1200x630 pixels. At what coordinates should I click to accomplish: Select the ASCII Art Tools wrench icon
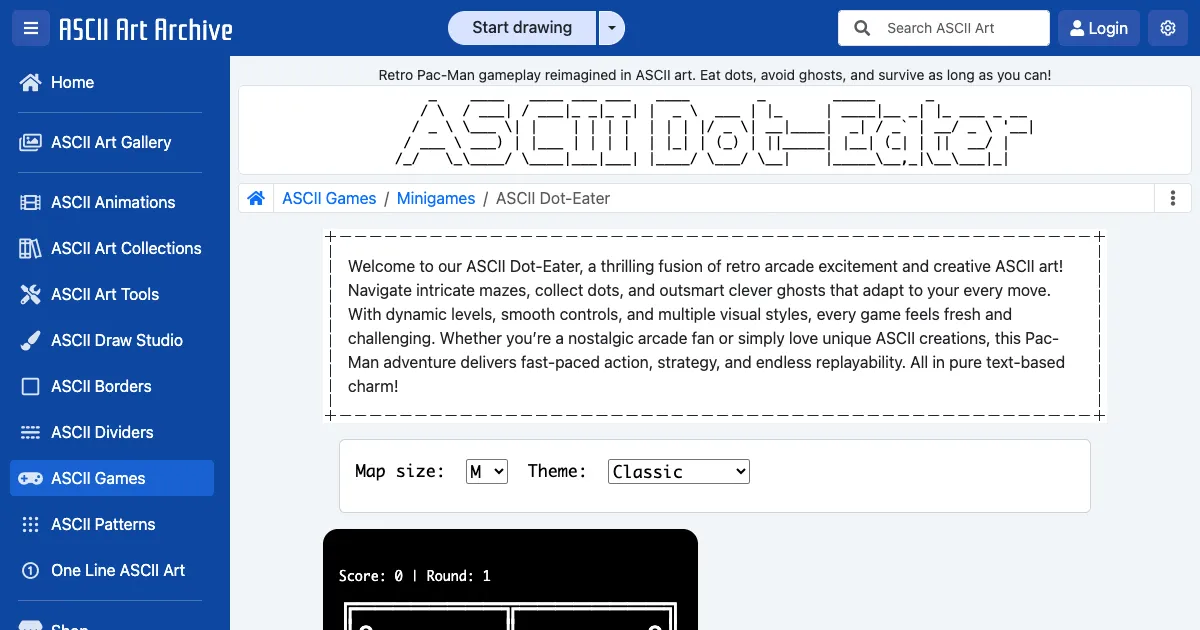[31, 294]
